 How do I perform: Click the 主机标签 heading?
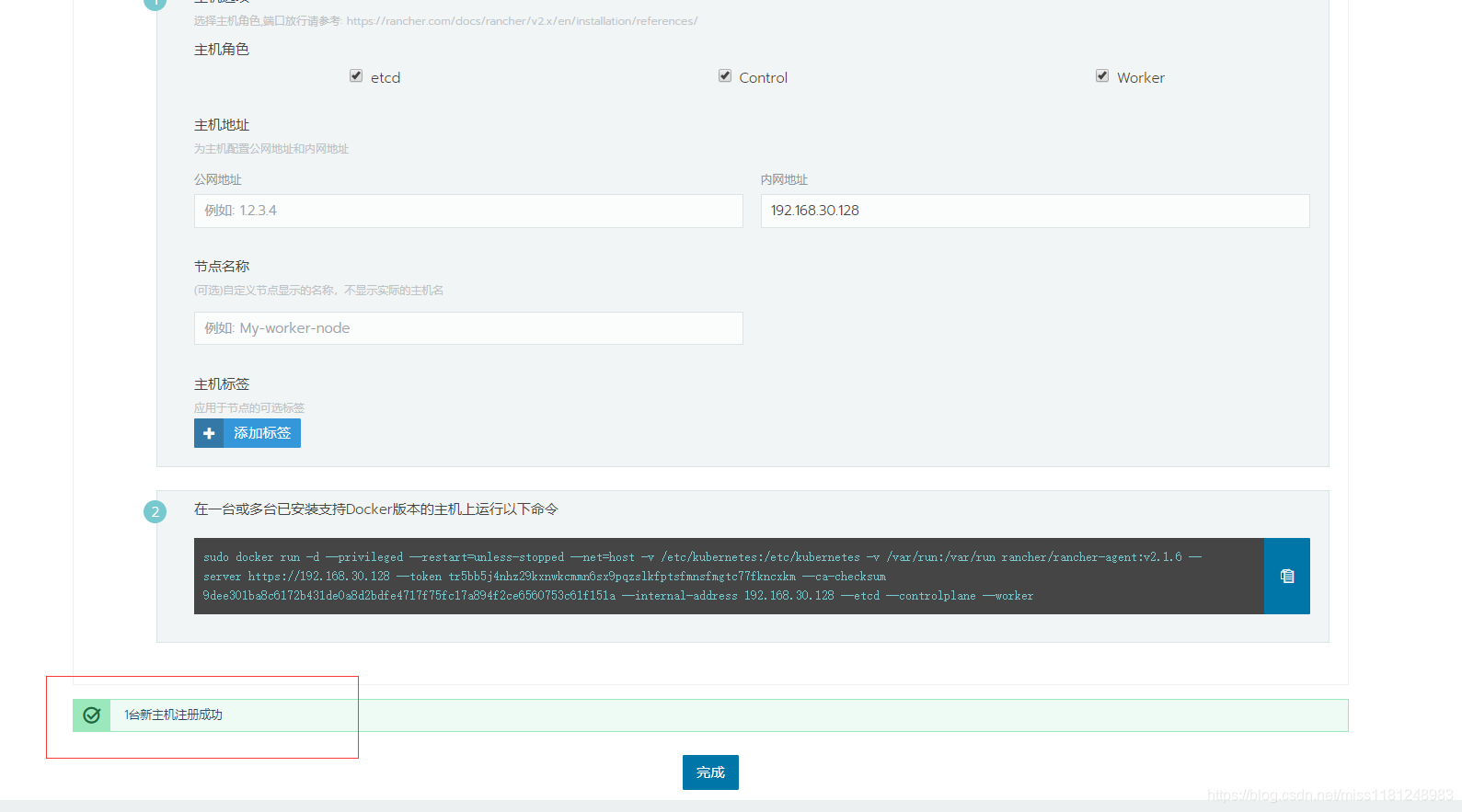[222, 384]
